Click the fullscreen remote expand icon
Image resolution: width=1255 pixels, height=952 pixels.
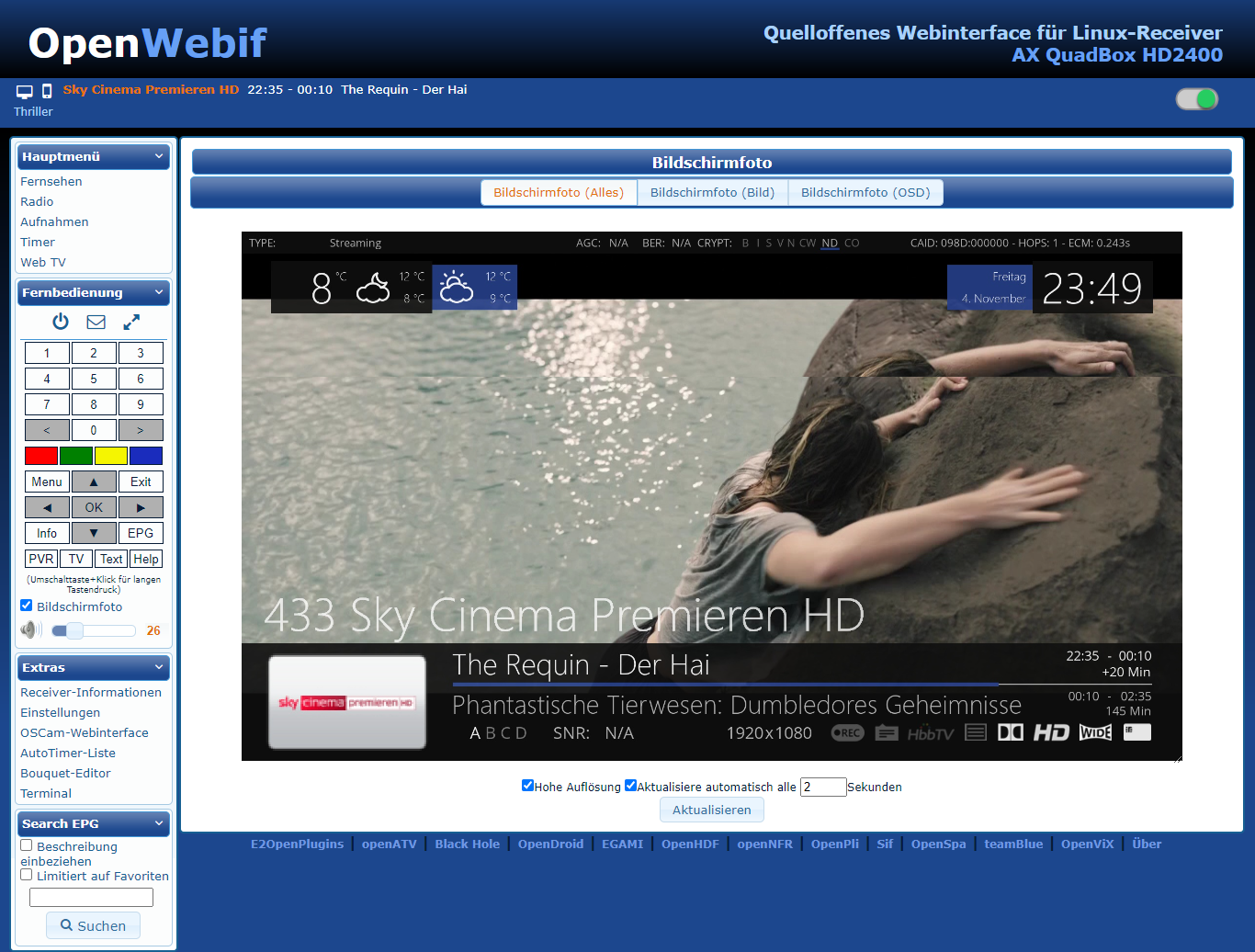click(x=131, y=322)
